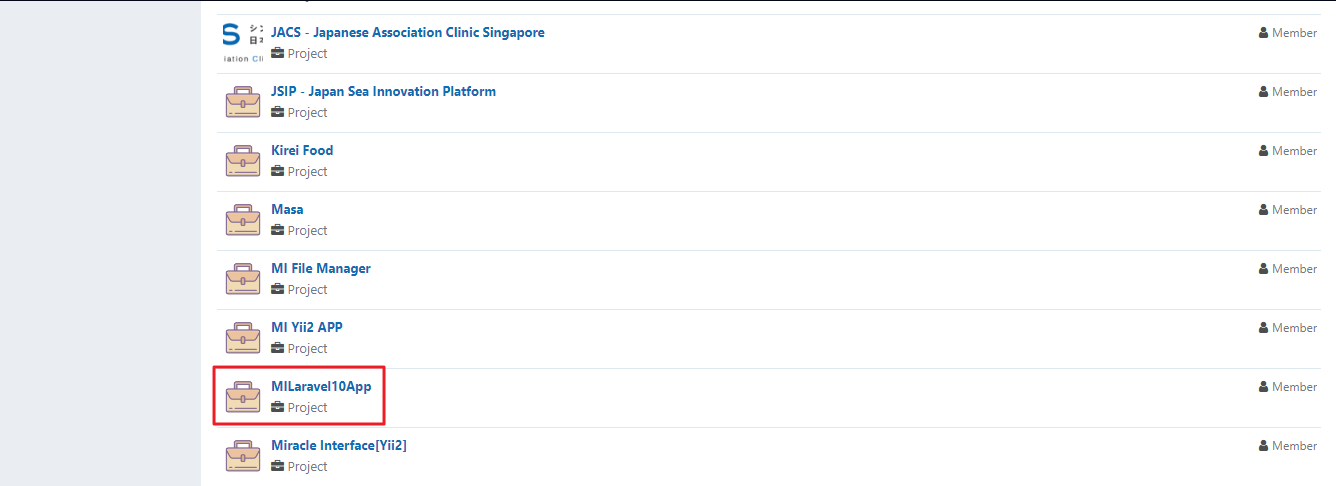Click the Member label for JACS project
The image size is (1336, 486).
point(1294,33)
